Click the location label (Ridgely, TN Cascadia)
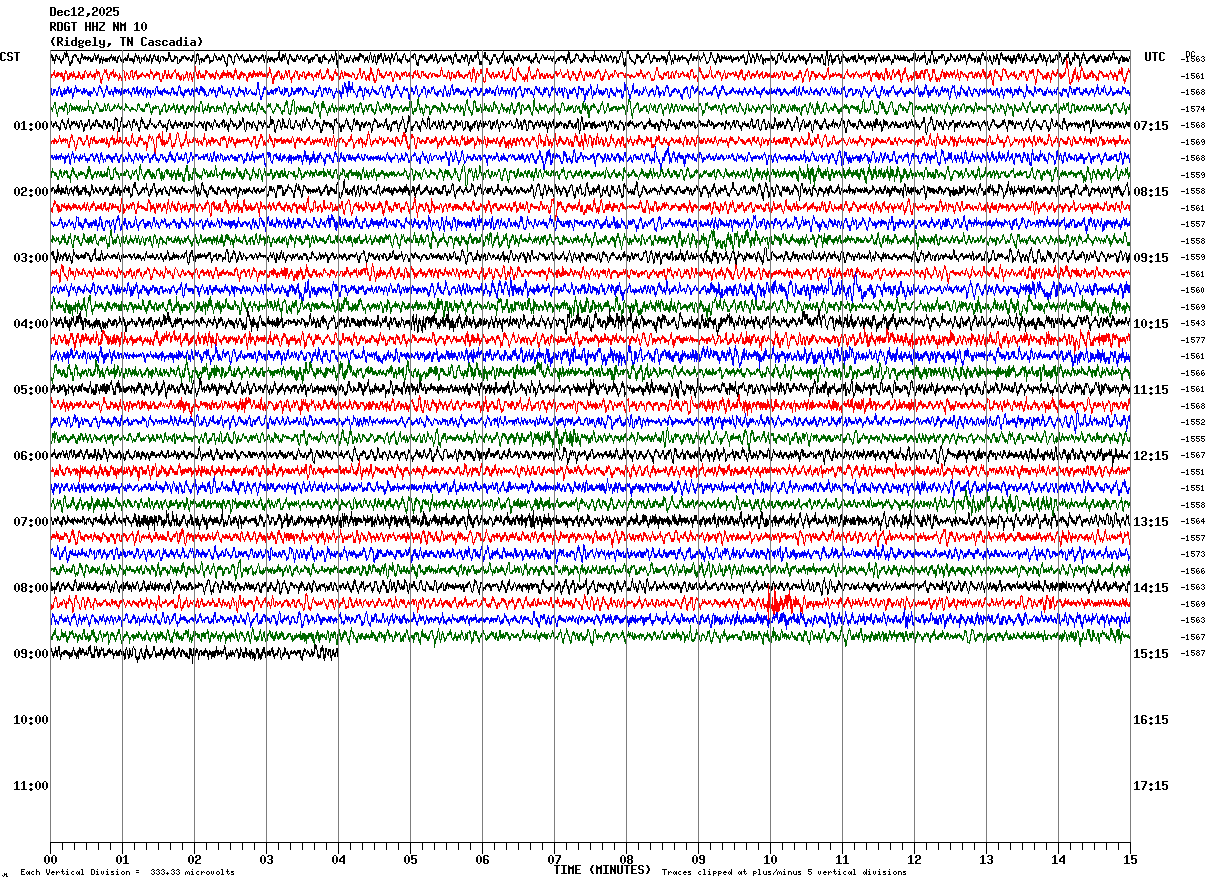Screen dimensions: 1210x886 pyautogui.click(x=126, y=42)
